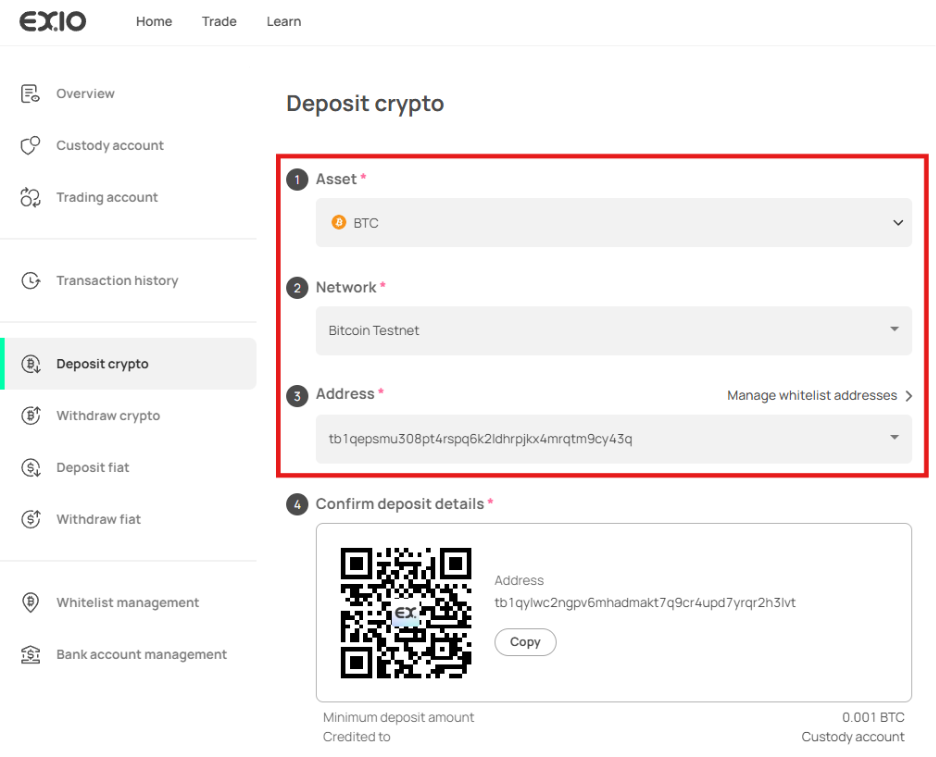Click the deposit QR code image
This screenshot has height=757, width=936.
pos(405,612)
